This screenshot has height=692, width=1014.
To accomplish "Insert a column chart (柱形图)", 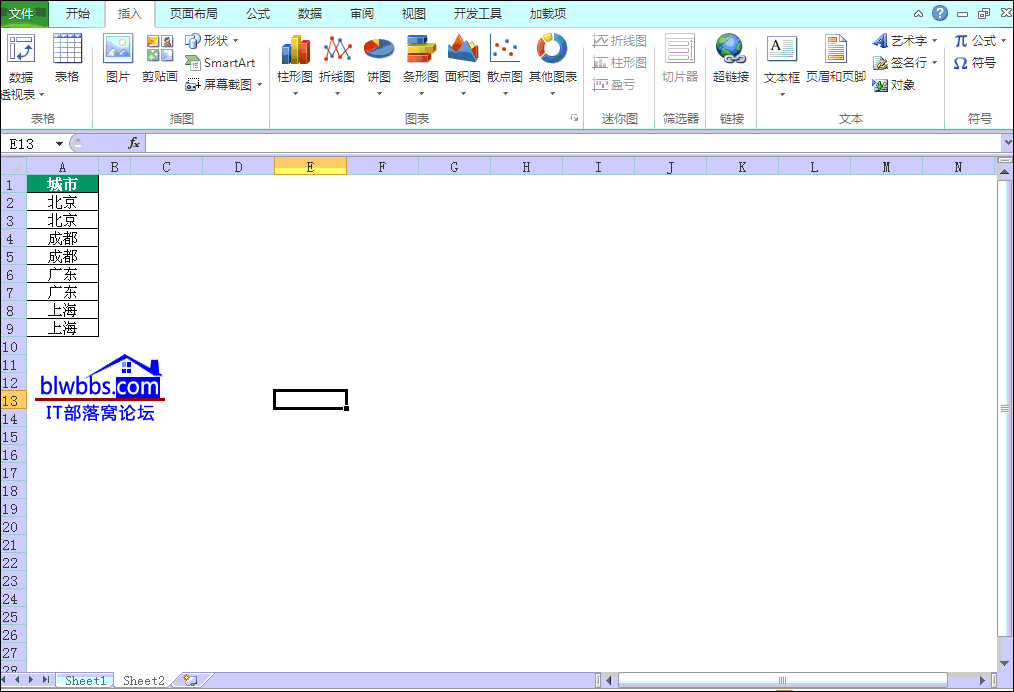I will (295, 58).
